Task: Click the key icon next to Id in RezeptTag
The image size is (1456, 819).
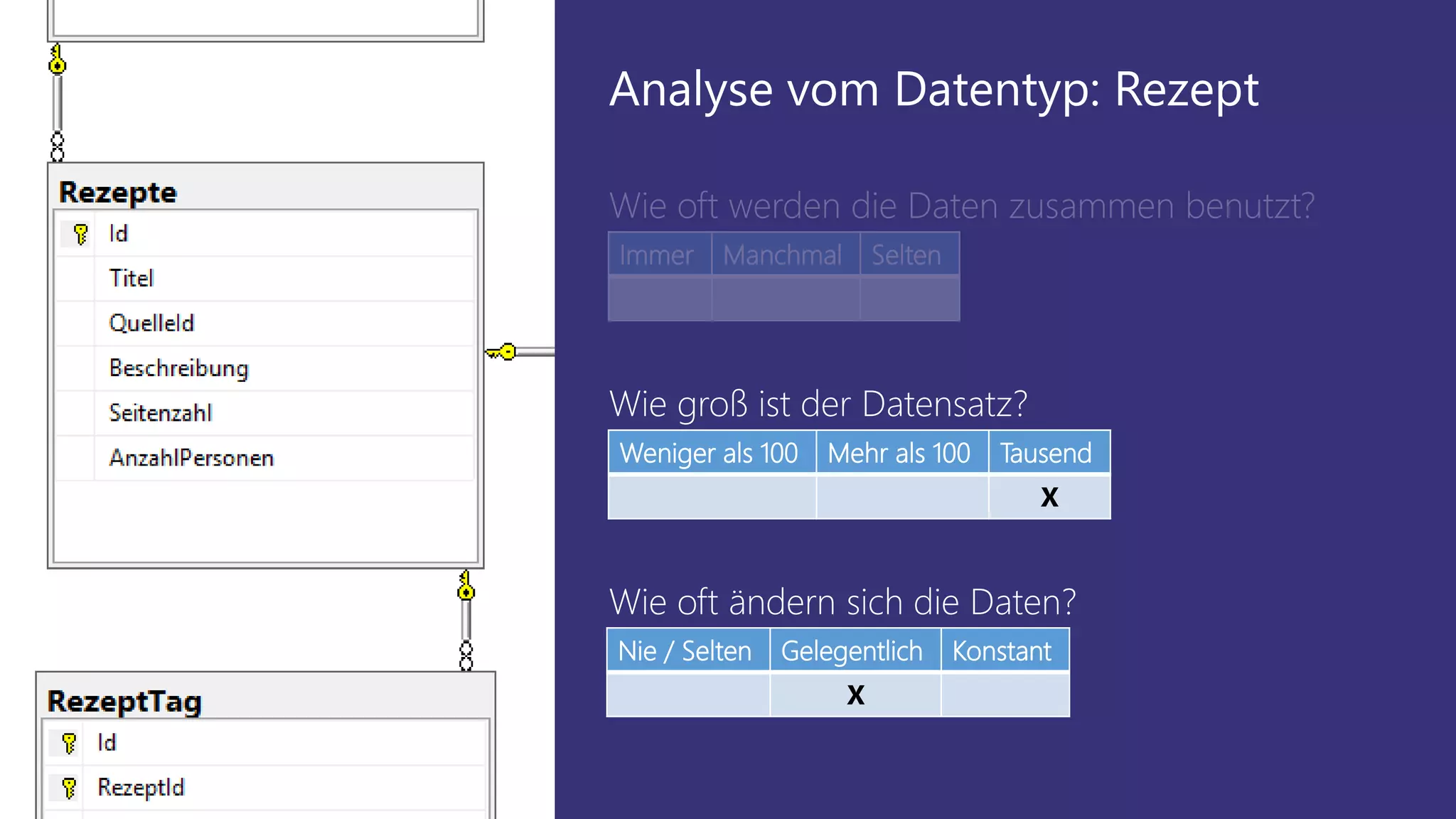Action: pos(69,743)
